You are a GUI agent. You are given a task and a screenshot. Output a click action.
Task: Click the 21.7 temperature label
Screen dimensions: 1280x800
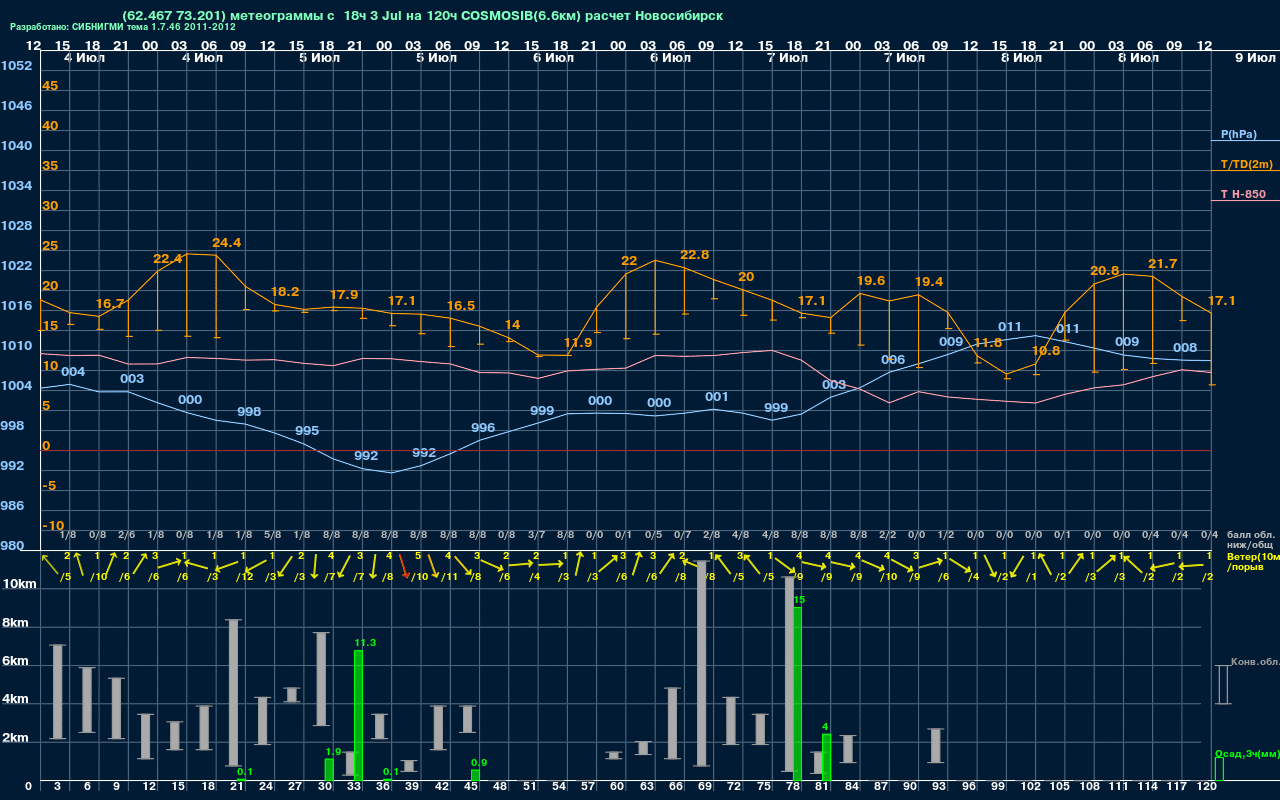click(1162, 264)
